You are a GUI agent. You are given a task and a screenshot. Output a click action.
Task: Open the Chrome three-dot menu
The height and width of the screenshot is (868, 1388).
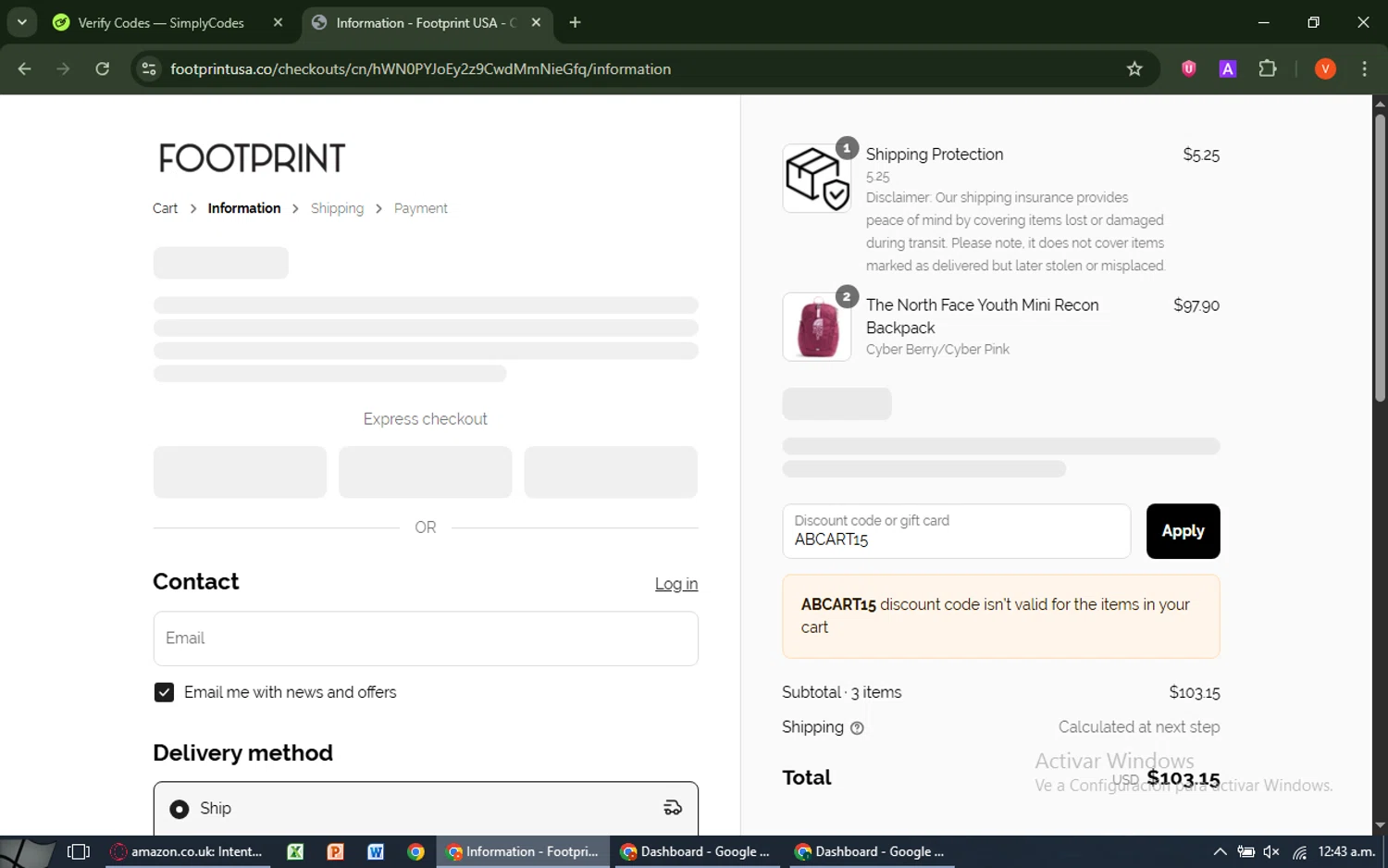[1364, 68]
